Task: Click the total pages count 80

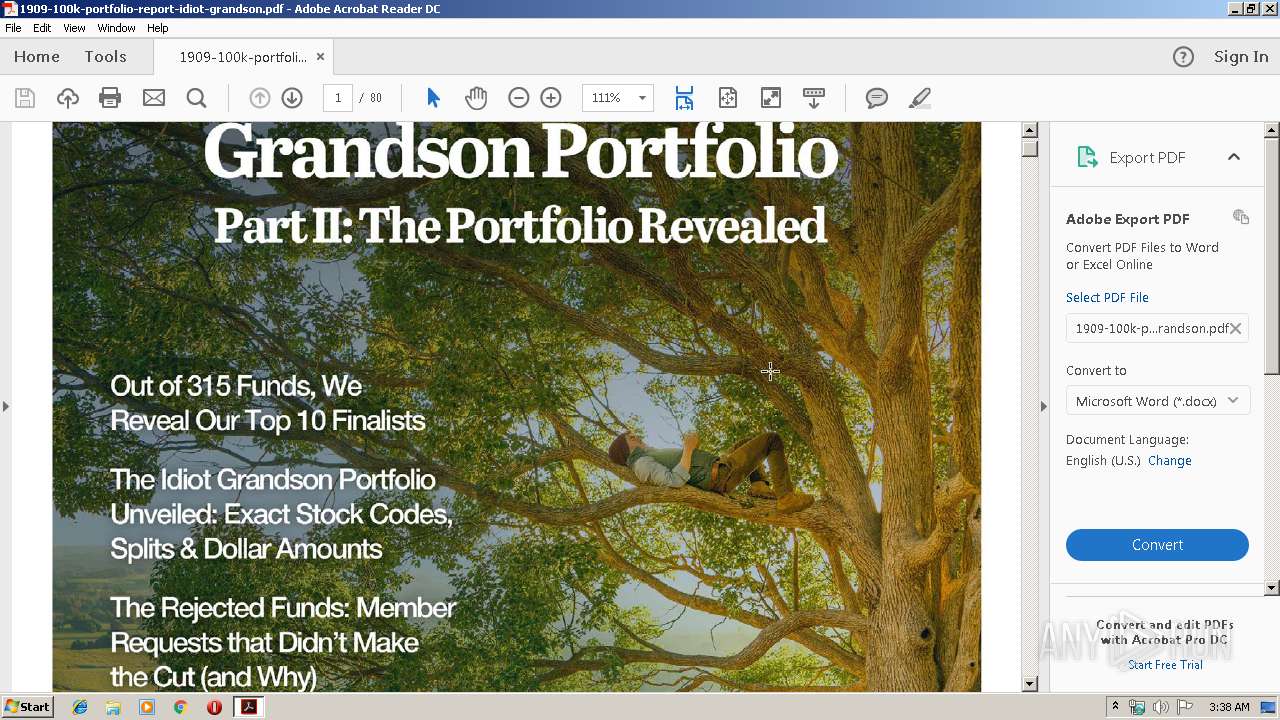Action: pyautogui.click(x=376, y=98)
